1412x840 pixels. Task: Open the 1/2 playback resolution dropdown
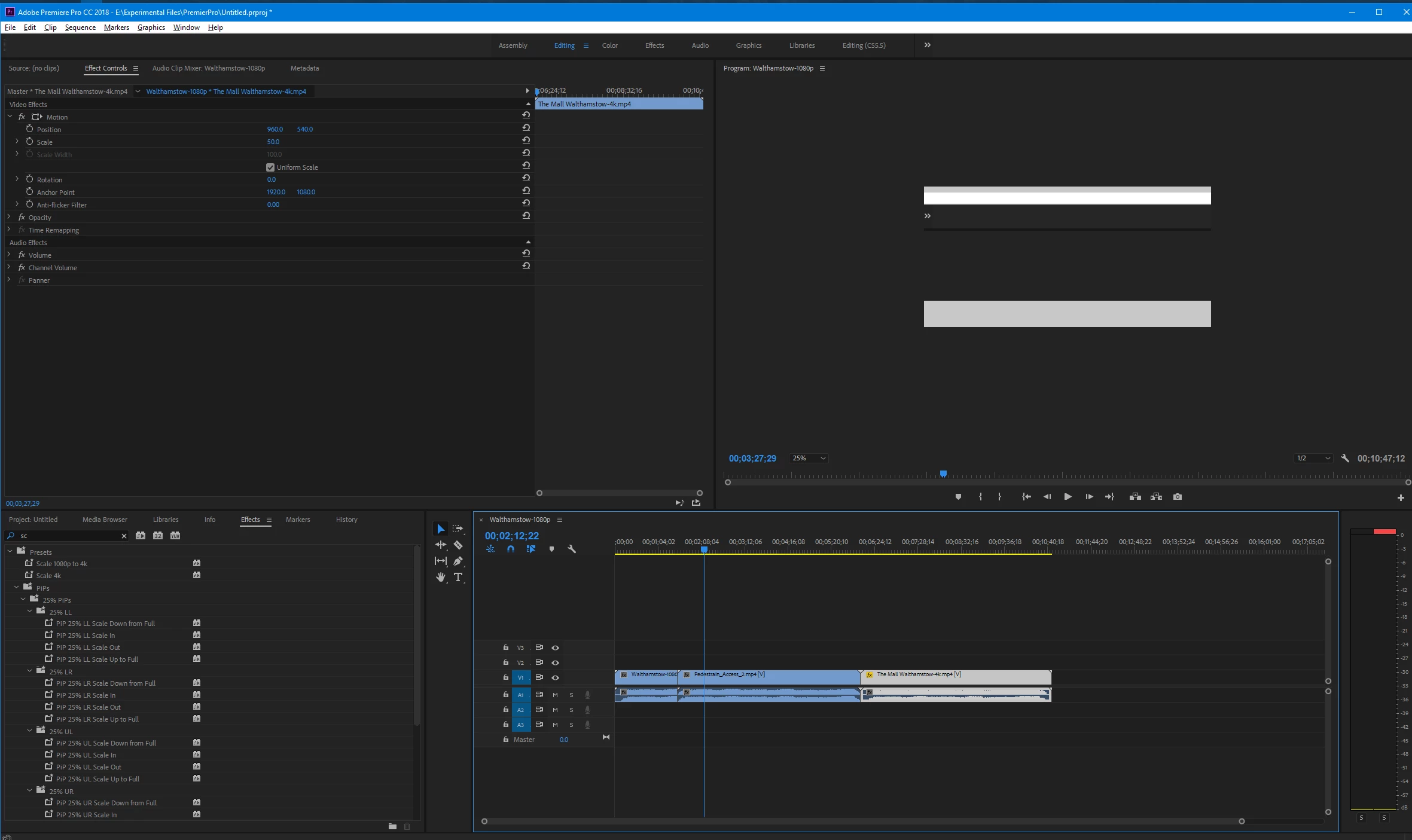1313,459
